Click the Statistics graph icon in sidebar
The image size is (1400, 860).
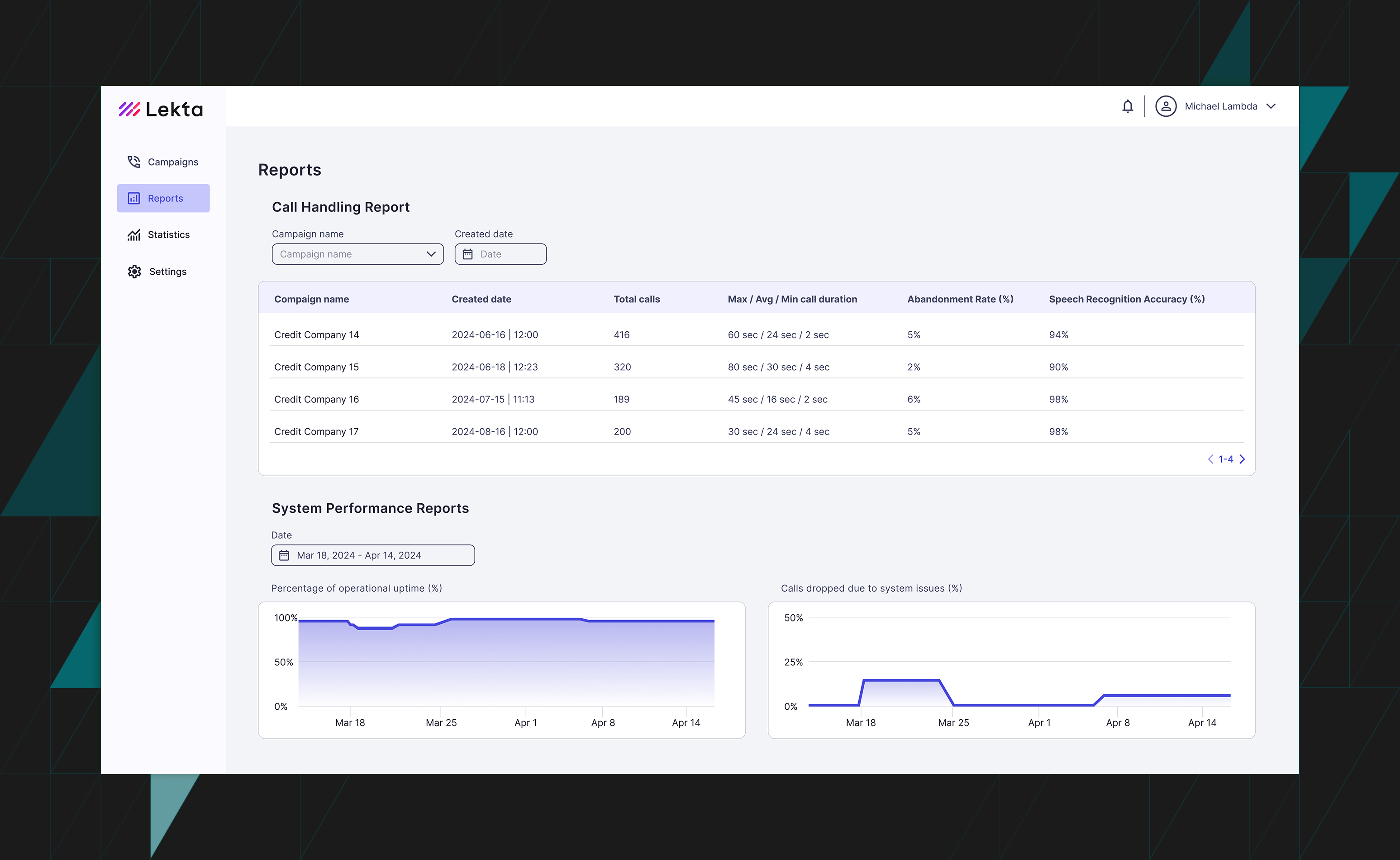133,235
